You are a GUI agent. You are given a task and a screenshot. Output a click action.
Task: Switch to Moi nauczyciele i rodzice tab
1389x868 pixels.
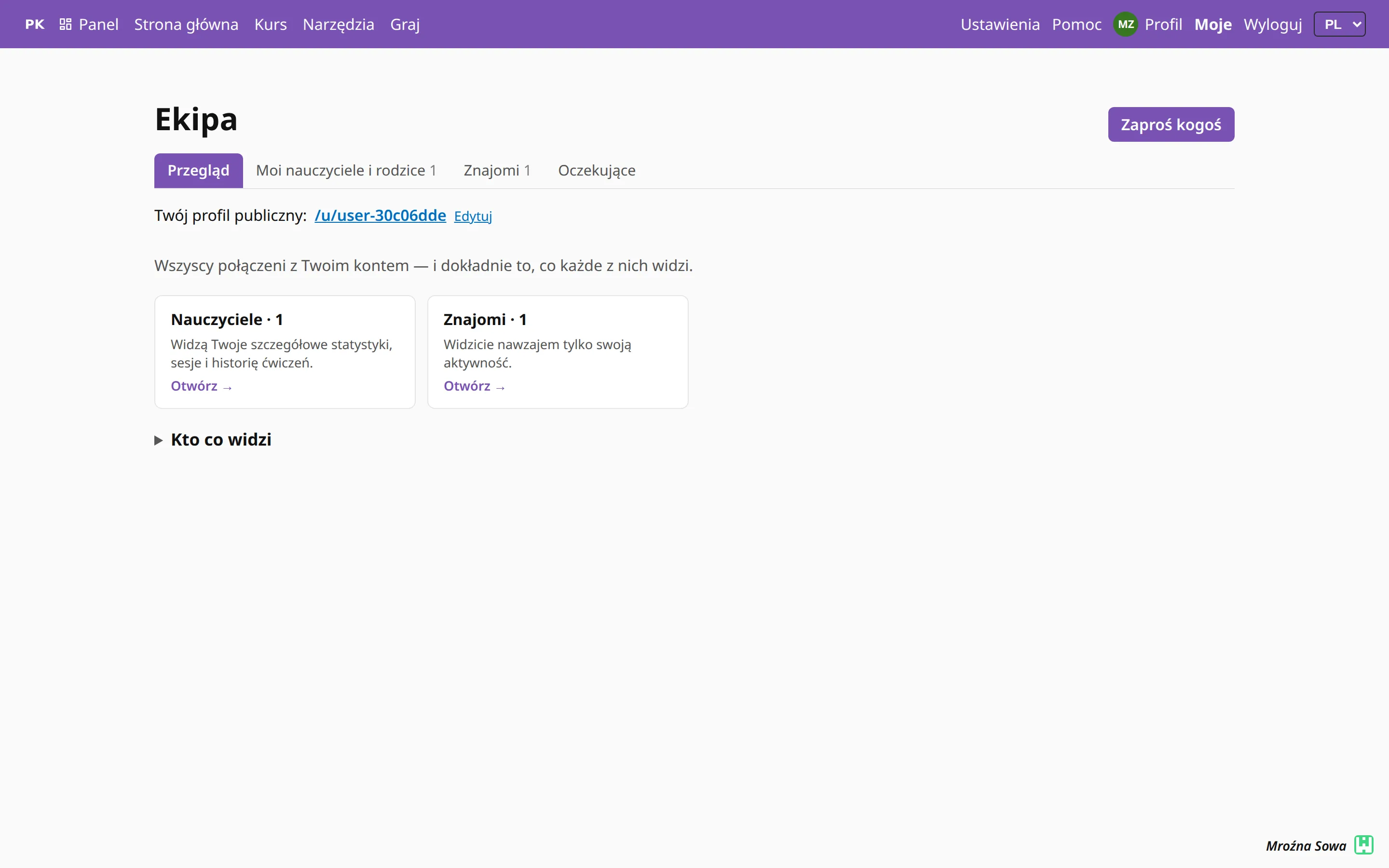tap(346, 171)
